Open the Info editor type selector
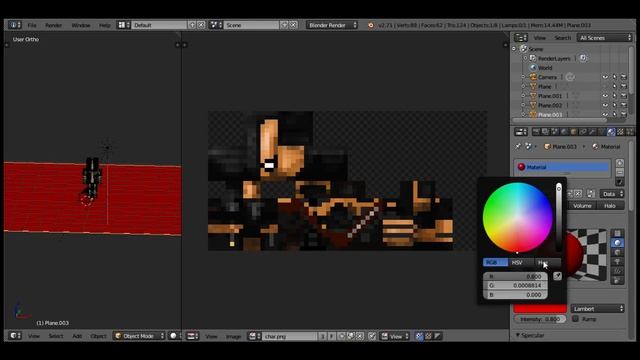The image size is (640, 360). pos(15,25)
